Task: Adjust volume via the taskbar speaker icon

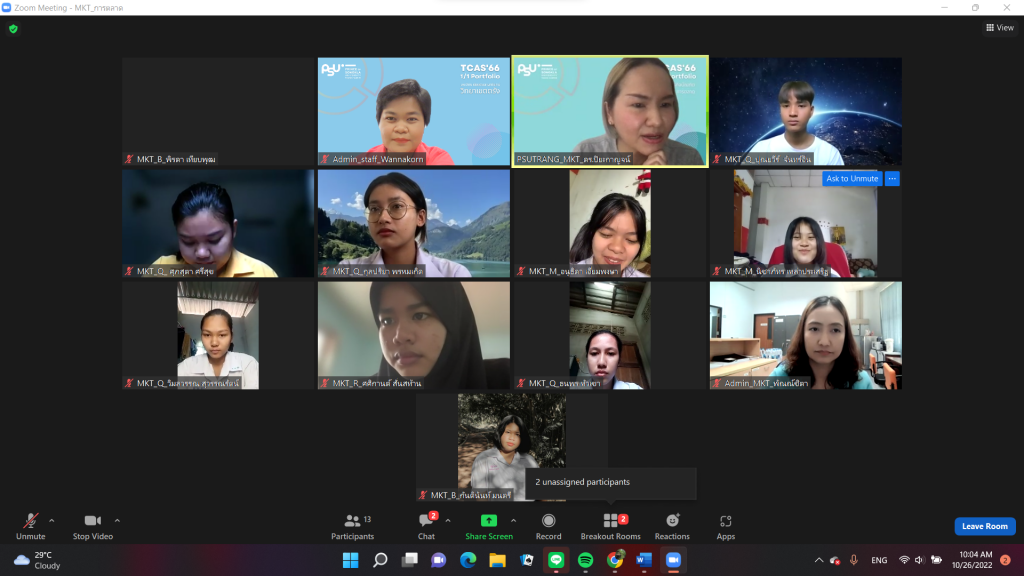Action: pos(918,560)
